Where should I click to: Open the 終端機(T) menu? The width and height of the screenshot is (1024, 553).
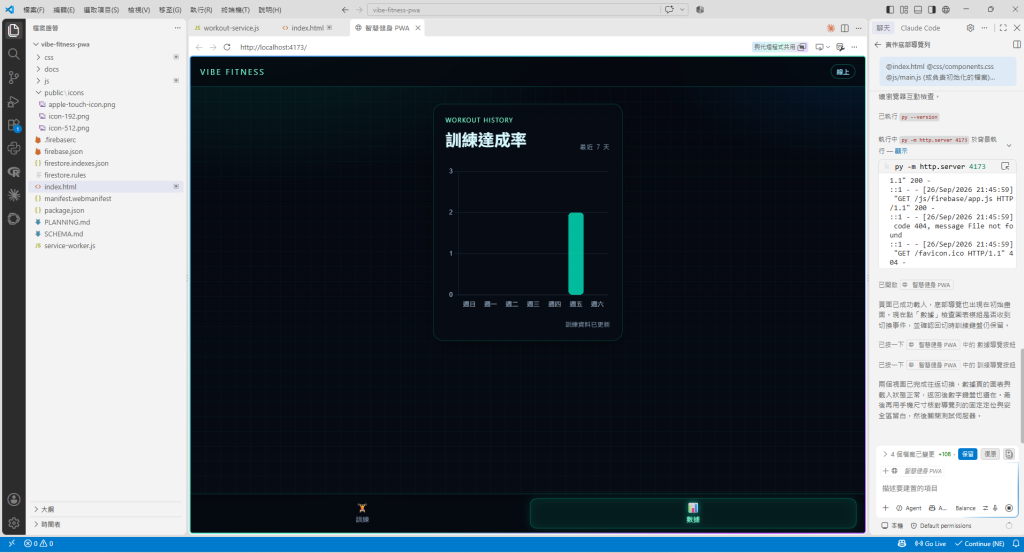click(x=235, y=10)
